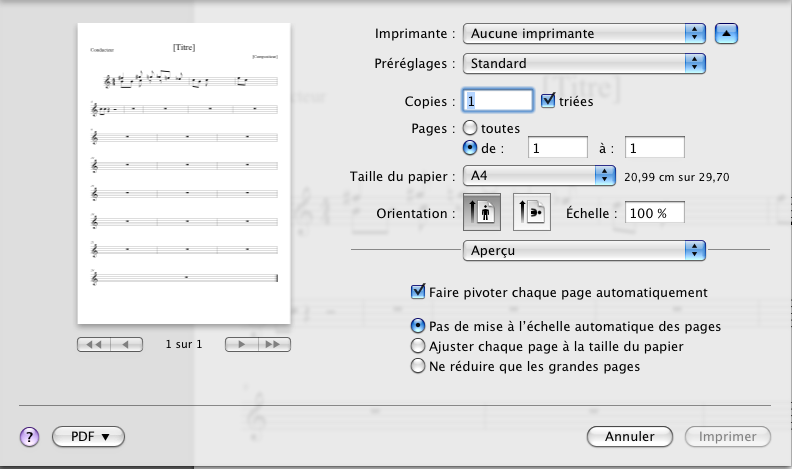
Task: Select portrait orientation icon
Action: click(482, 213)
